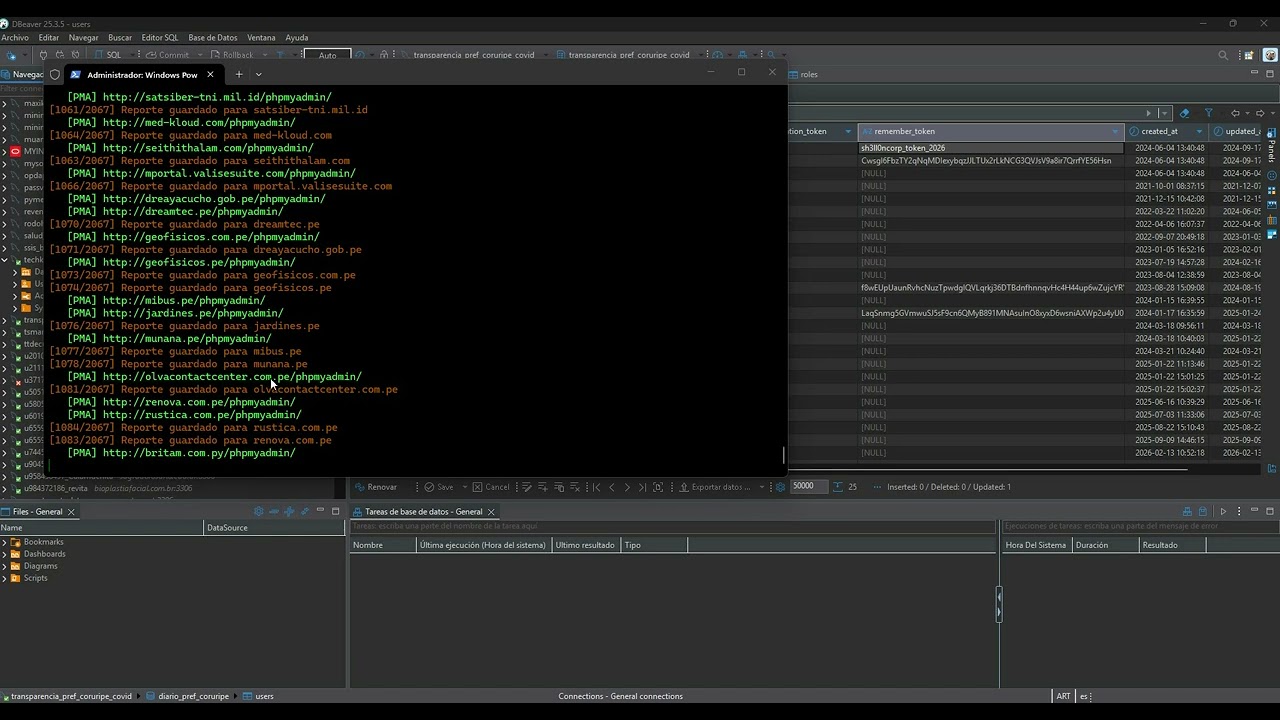Go to next row arrow icon
This screenshot has width=1280, height=720.
(x=627, y=487)
